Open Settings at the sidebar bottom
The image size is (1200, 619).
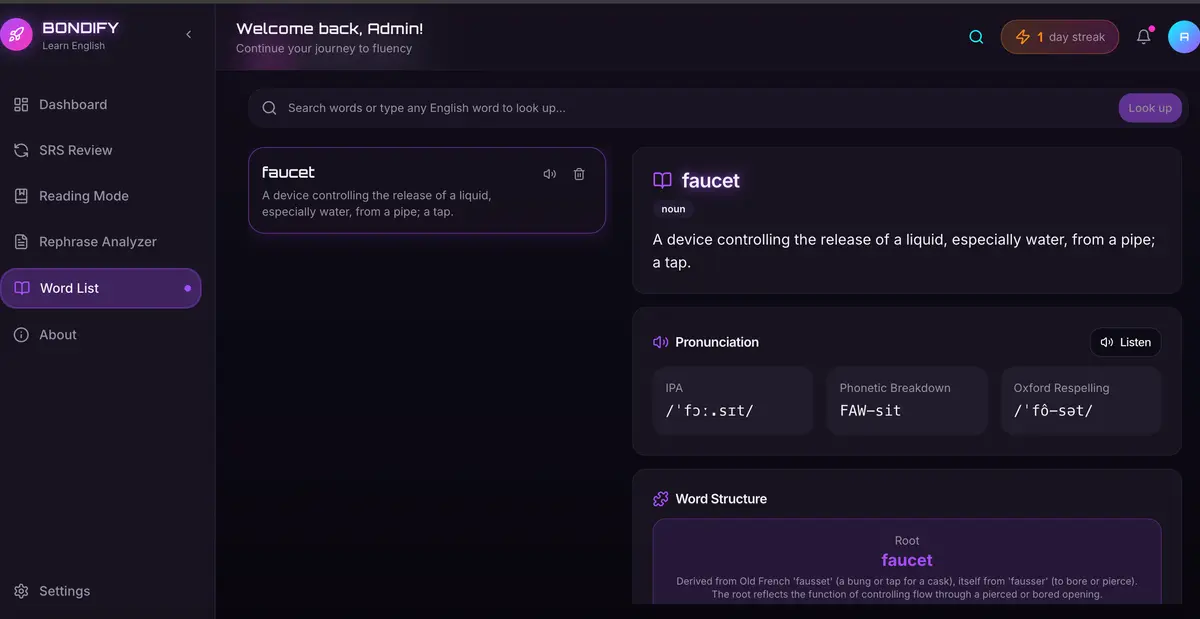pos(64,591)
